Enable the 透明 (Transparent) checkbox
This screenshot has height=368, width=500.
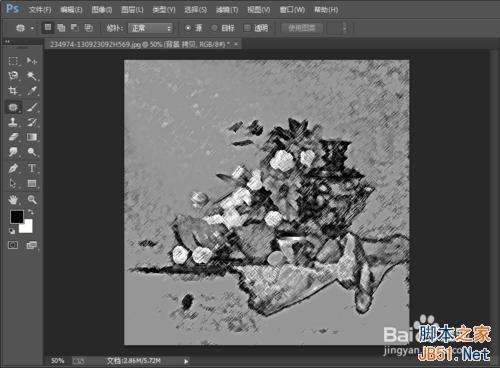click(x=247, y=28)
